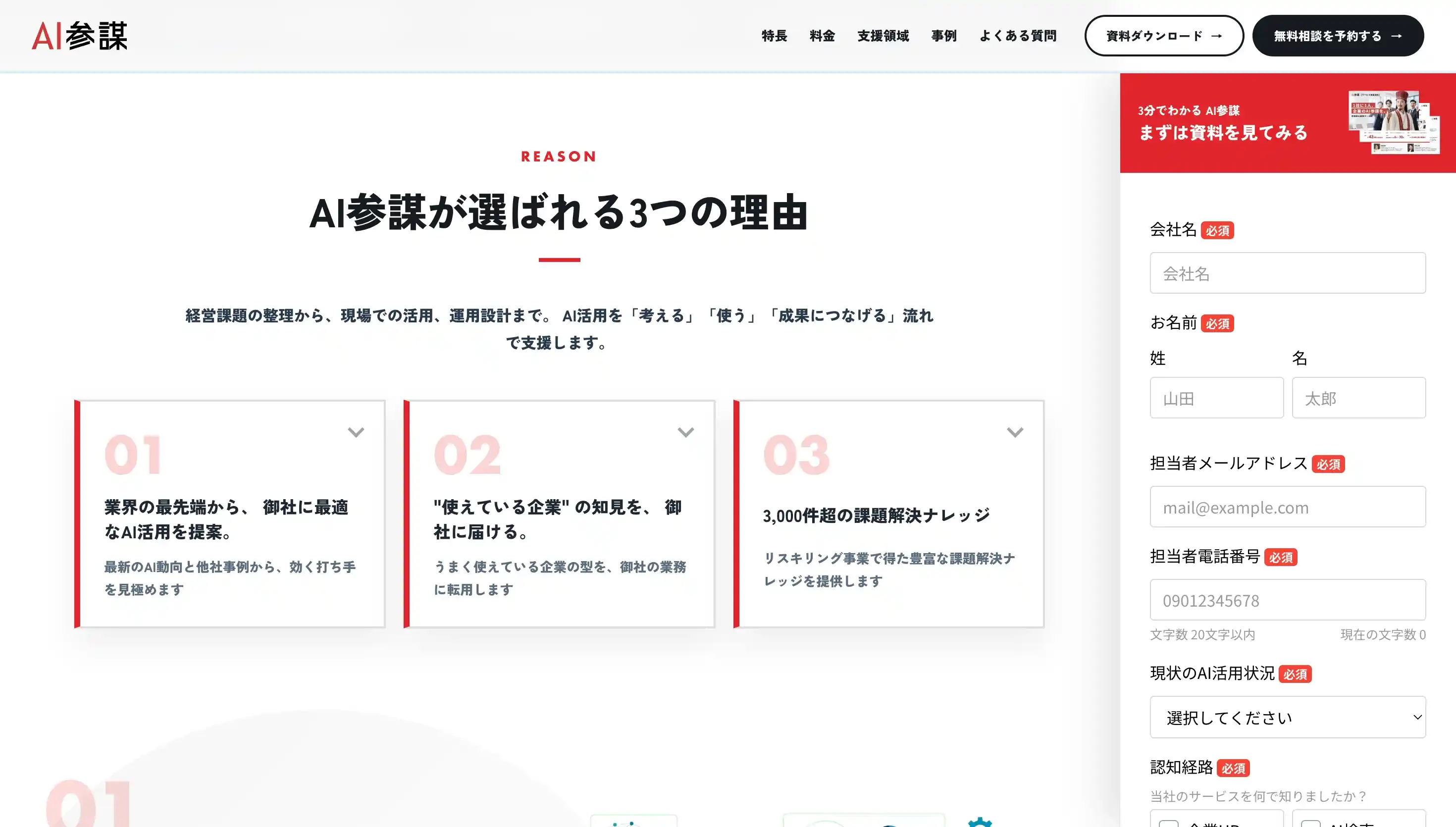1456x827 pixels.
Task: Click the large 03 number on the third card
Action: point(796,455)
